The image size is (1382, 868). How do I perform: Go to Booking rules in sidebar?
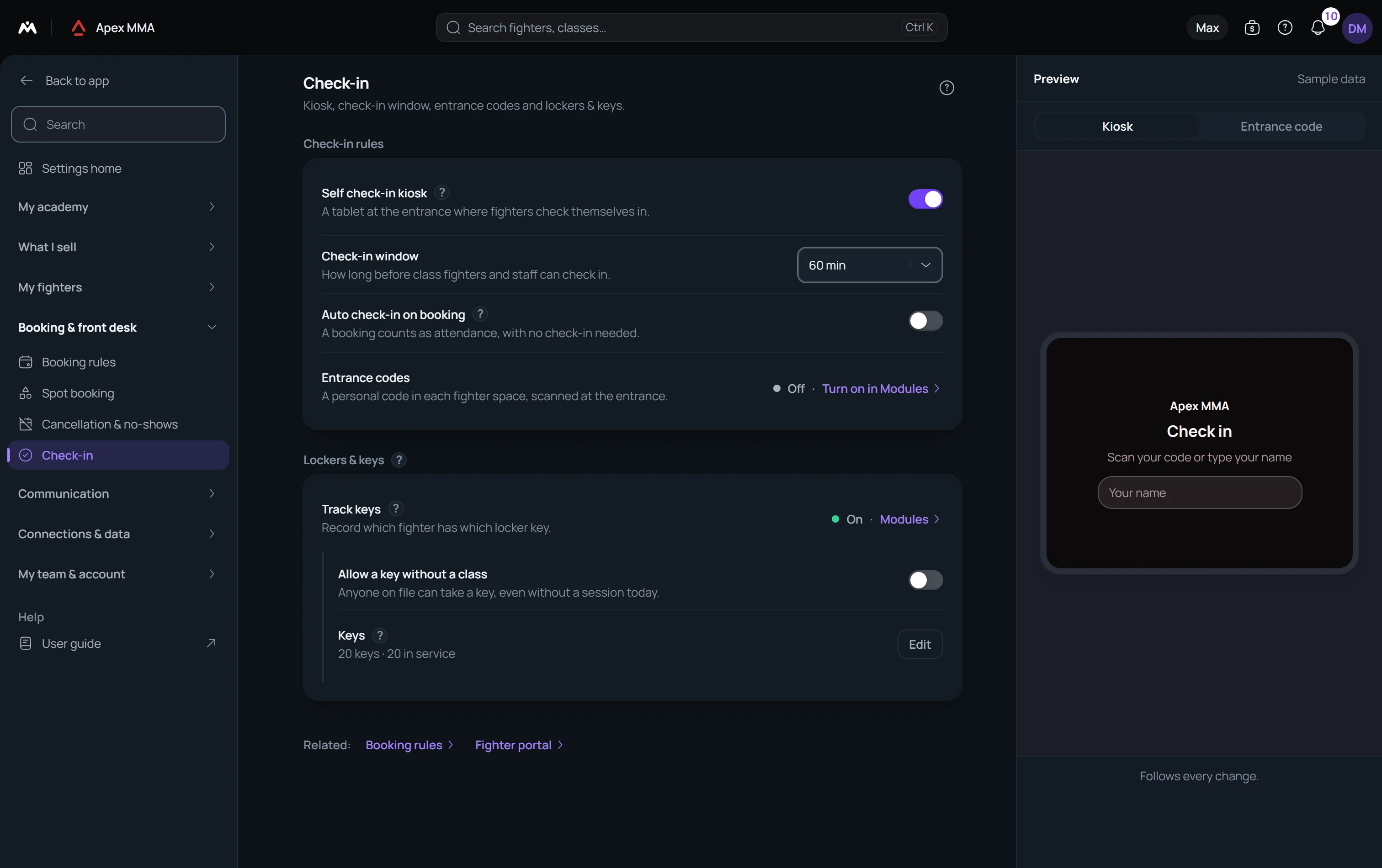118,362
